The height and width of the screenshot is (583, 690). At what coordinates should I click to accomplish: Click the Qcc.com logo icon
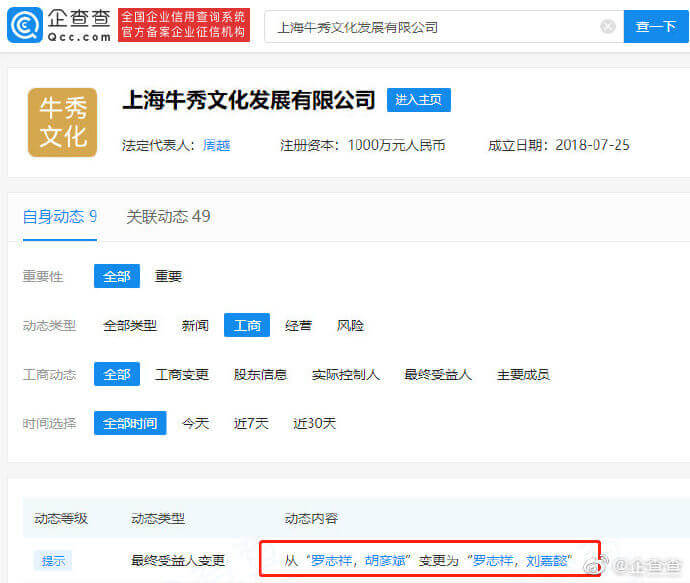(x=25, y=25)
